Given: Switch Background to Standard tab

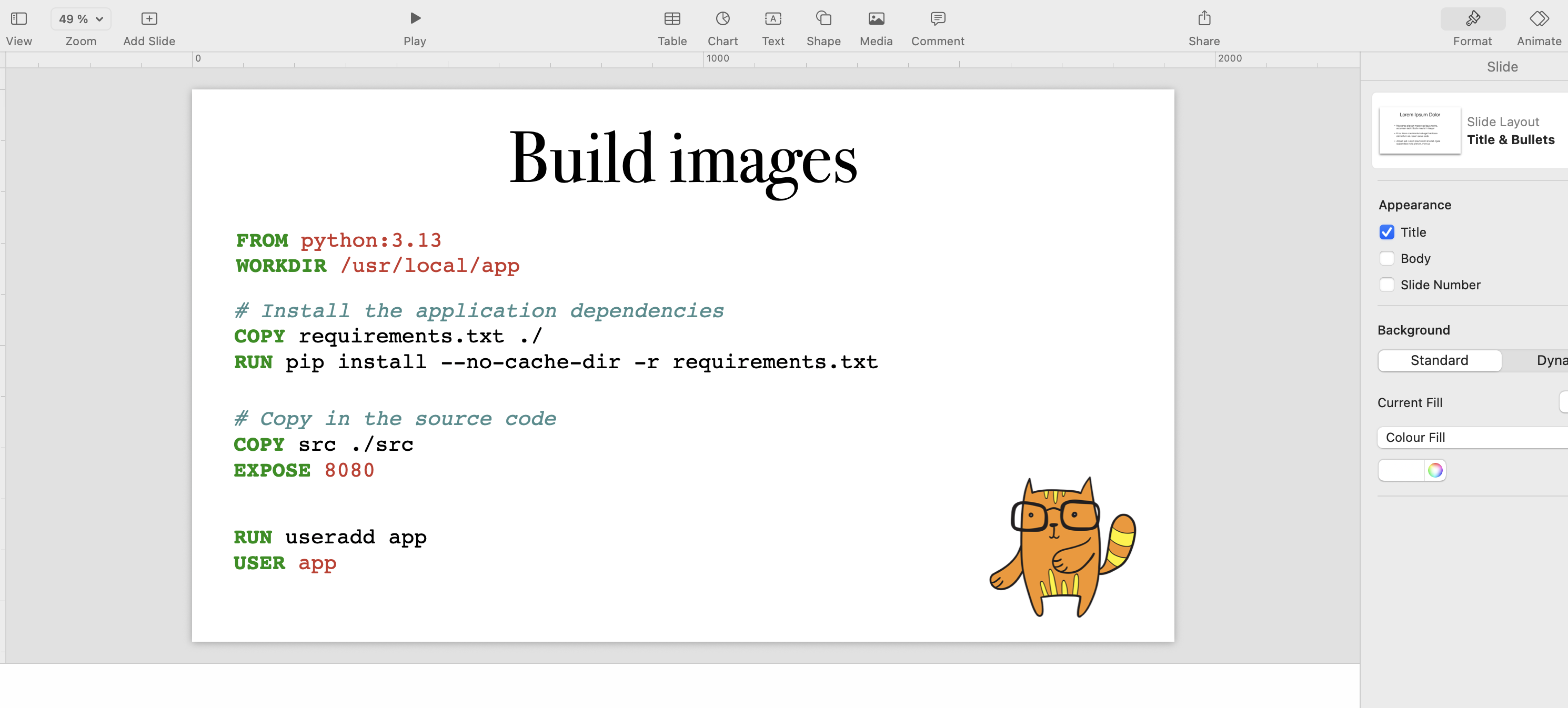Looking at the screenshot, I should (1440, 360).
